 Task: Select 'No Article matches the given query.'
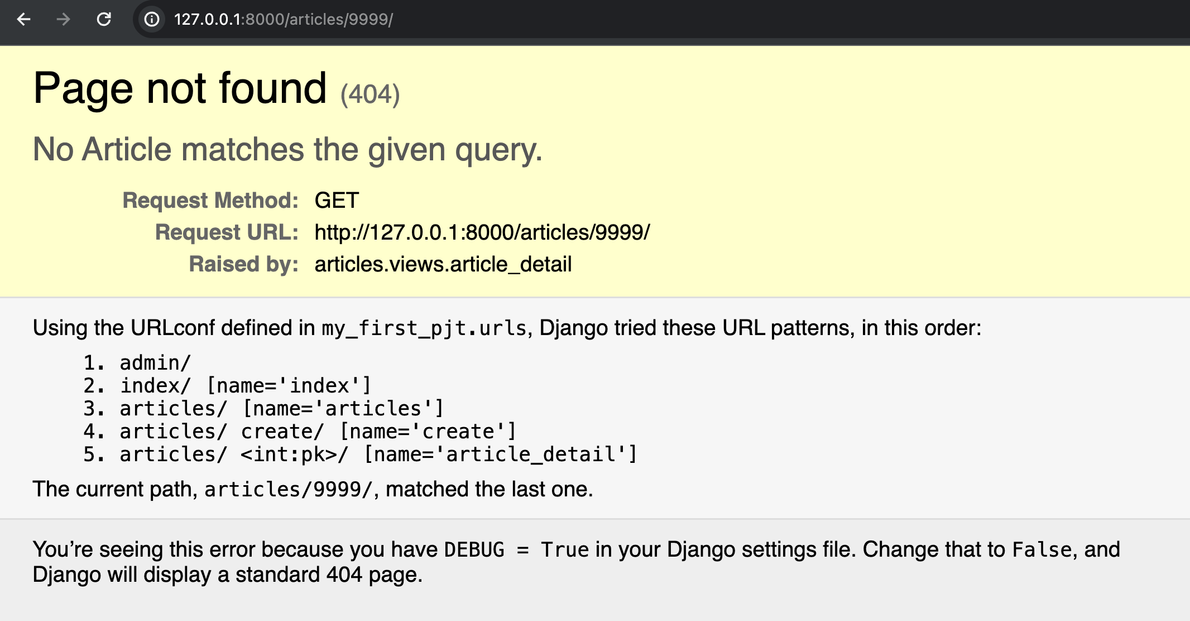tap(288, 150)
